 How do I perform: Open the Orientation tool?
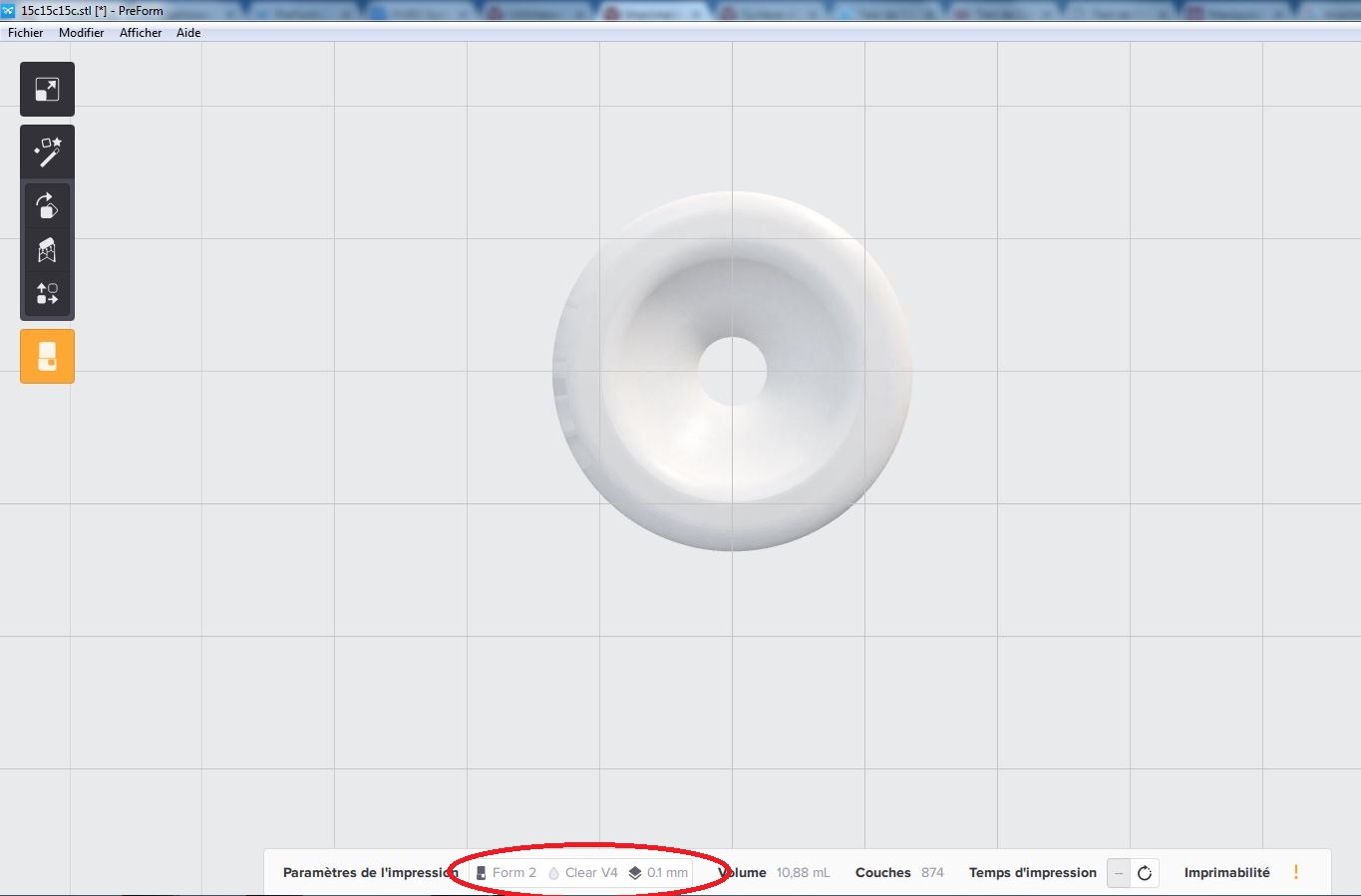pos(47,206)
